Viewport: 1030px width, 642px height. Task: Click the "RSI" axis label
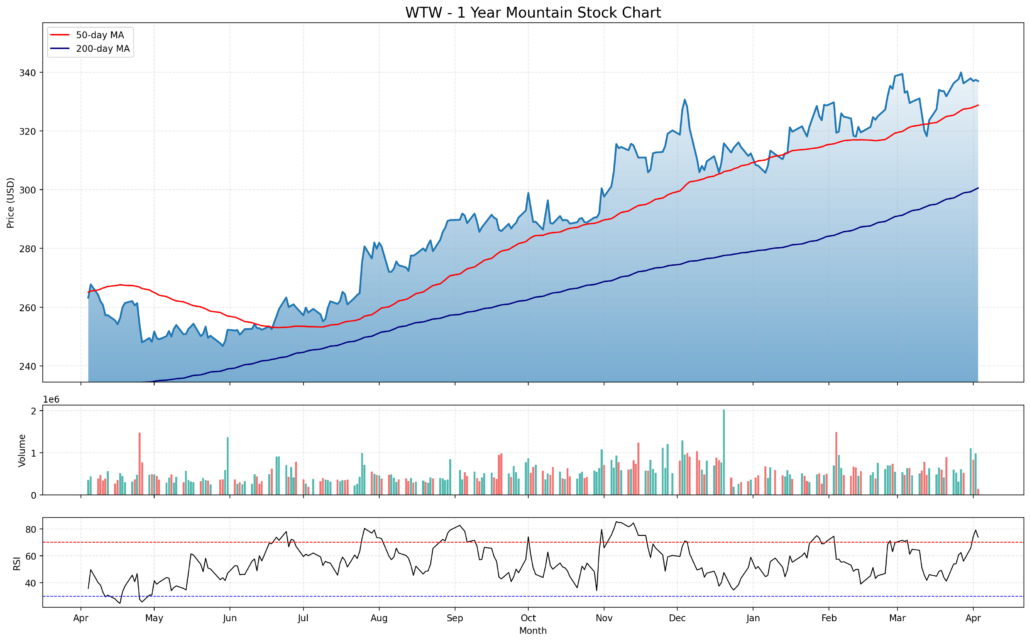17,562
